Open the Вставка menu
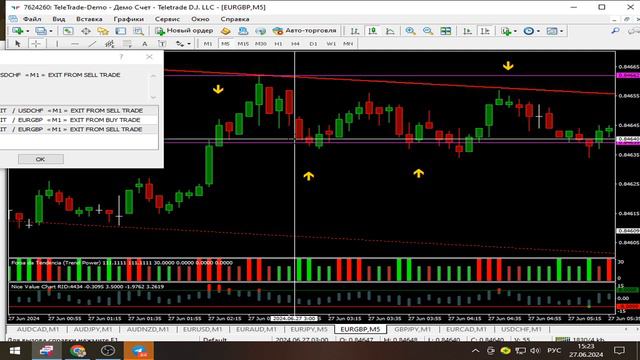 click(x=89, y=19)
